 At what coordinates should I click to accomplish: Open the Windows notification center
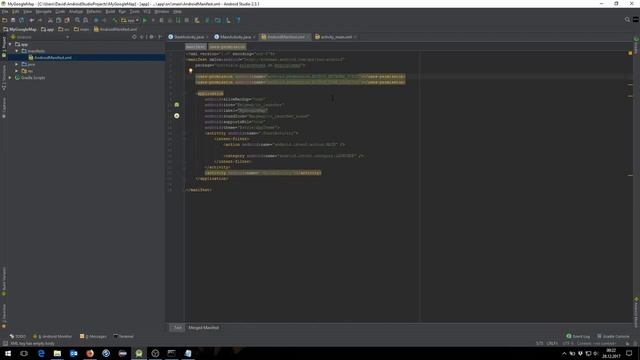pyautogui.click(x=629, y=353)
